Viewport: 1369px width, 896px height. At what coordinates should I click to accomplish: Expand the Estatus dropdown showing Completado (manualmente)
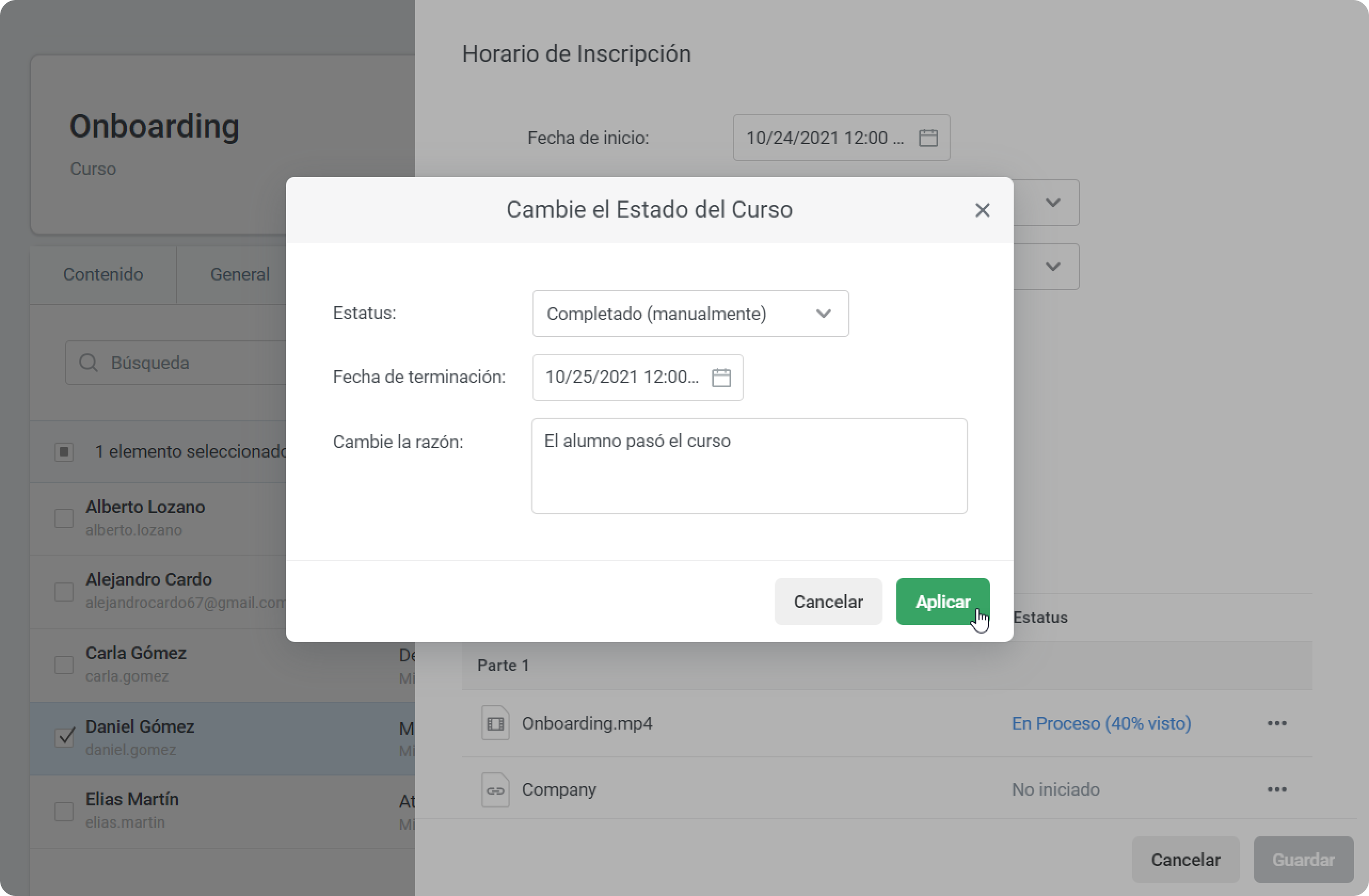[690, 314]
